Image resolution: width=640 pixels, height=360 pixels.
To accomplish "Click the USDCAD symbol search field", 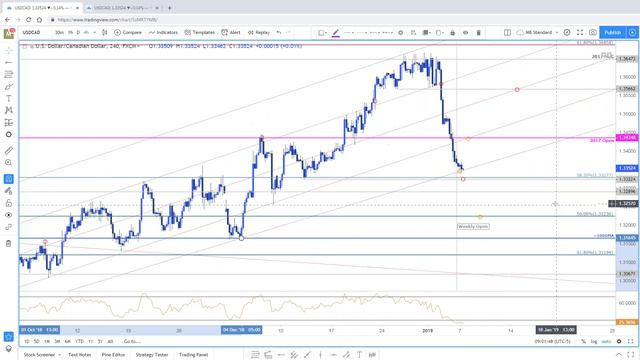I will 32,32.
